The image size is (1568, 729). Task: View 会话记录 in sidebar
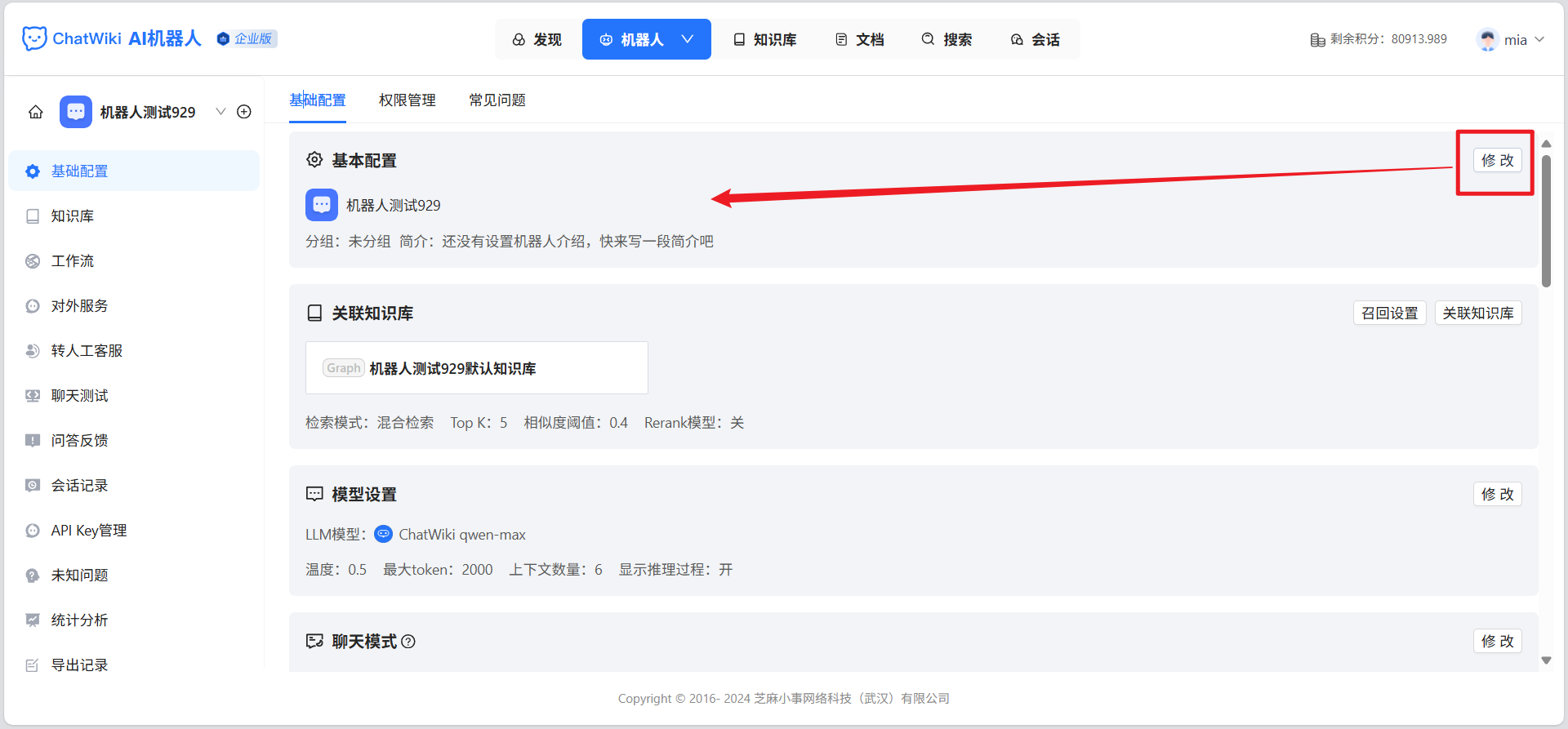click(x=134, y=485)
